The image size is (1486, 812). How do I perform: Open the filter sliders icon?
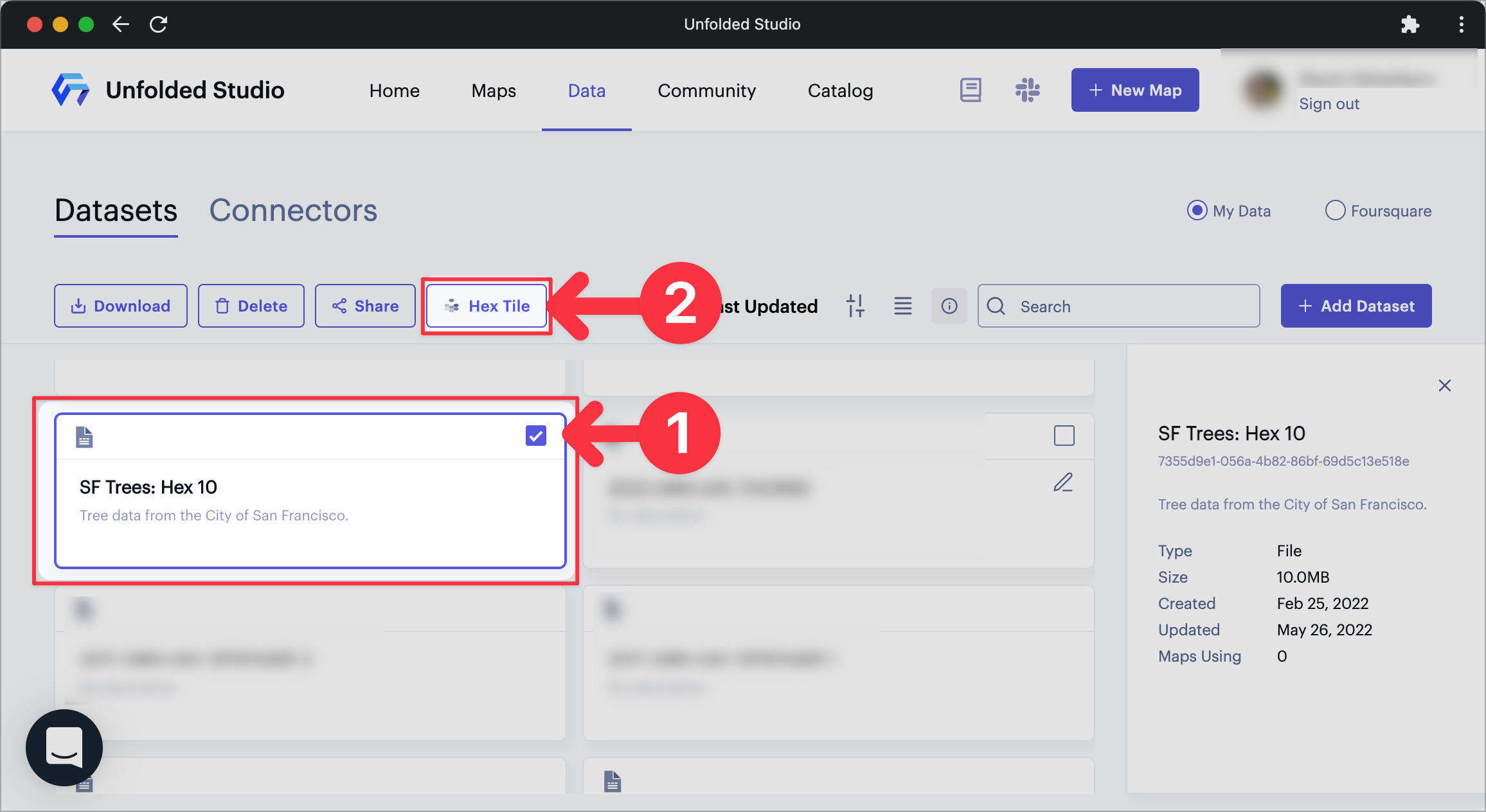click(855, 306)
